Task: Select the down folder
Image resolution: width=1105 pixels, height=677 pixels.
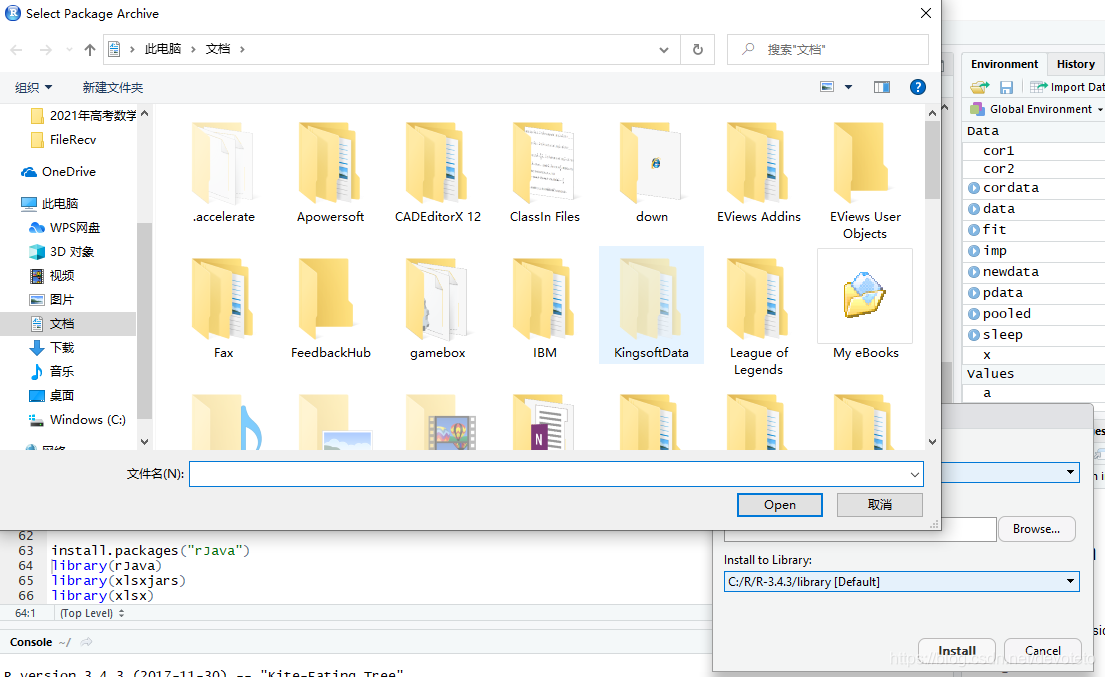Action: (652, 173)
